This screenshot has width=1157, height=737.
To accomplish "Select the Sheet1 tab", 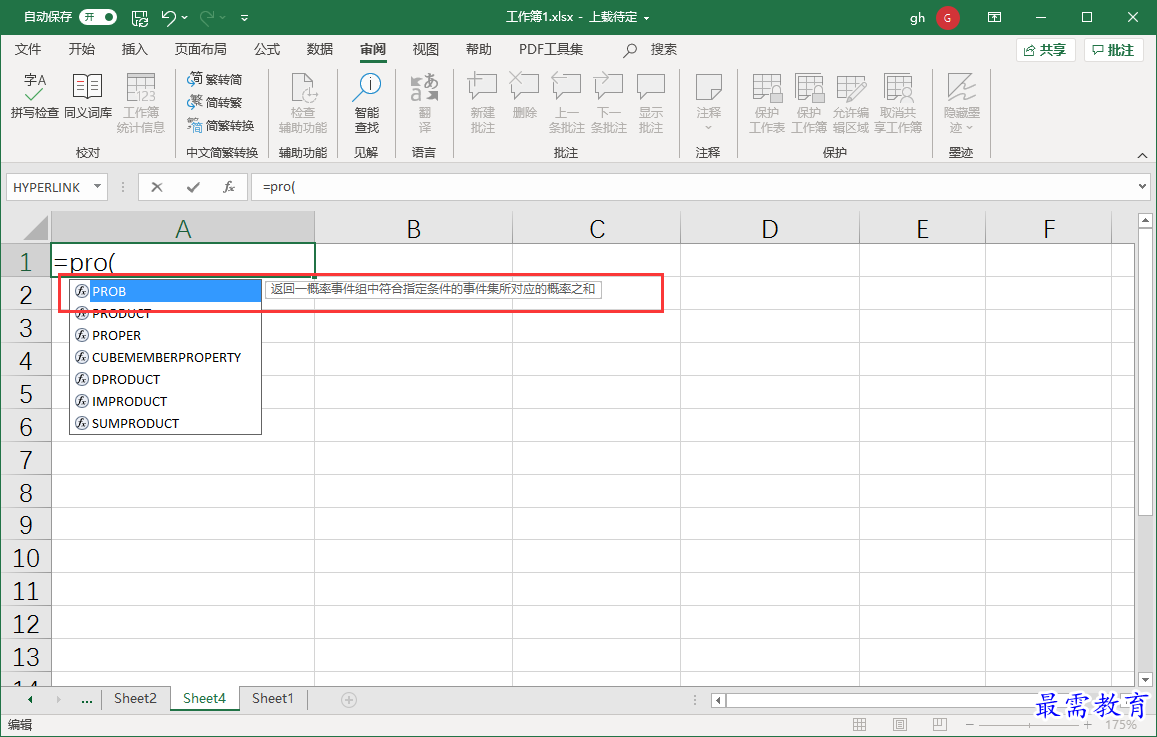I will 272,699.
